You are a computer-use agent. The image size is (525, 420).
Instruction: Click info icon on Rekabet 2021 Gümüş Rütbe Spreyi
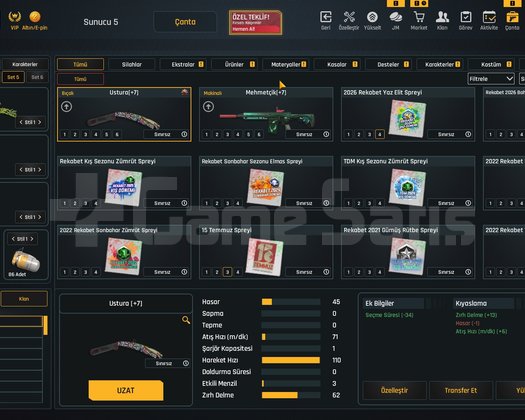(x=468, y=272)
